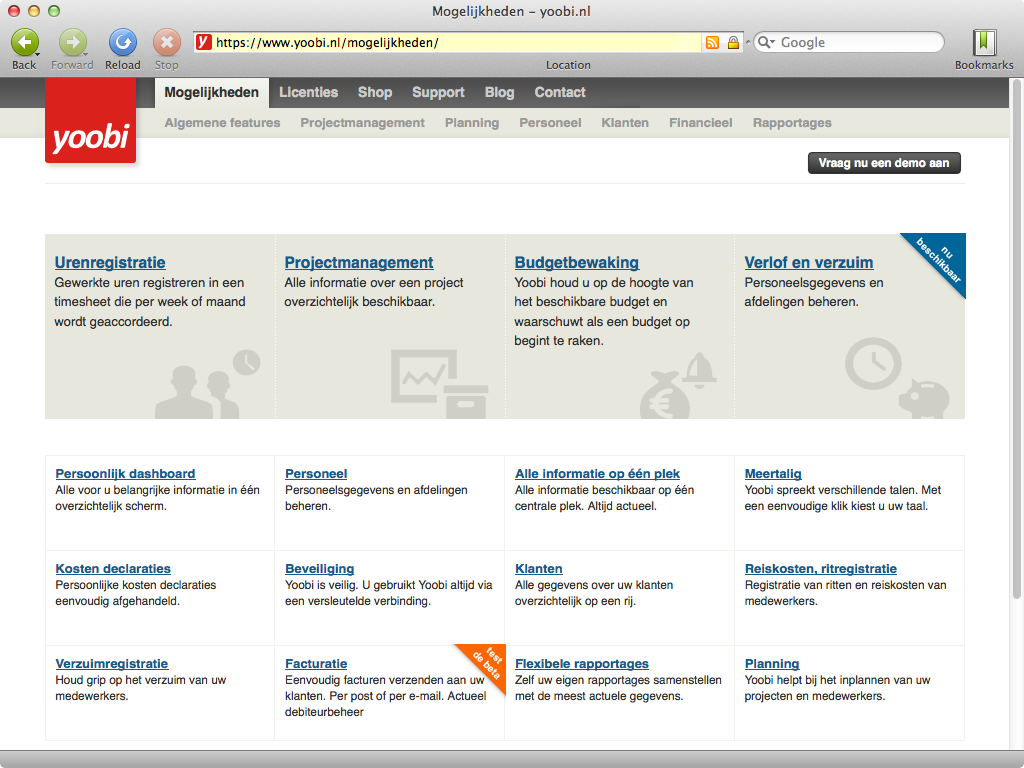Open the Beveiliging link
Viewport: 1024px width, 768px height.
[319, 568]
